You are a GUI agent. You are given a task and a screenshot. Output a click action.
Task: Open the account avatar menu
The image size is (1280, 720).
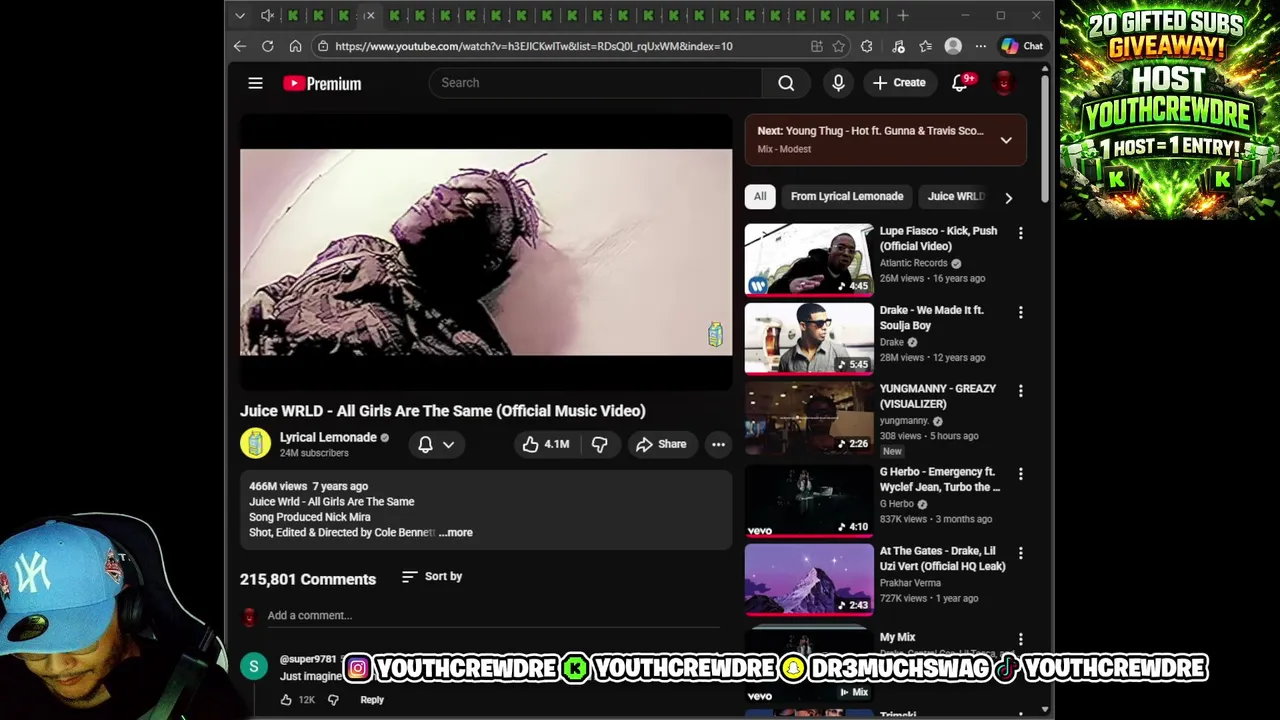pyautogui.click(x=1004, y=83)
